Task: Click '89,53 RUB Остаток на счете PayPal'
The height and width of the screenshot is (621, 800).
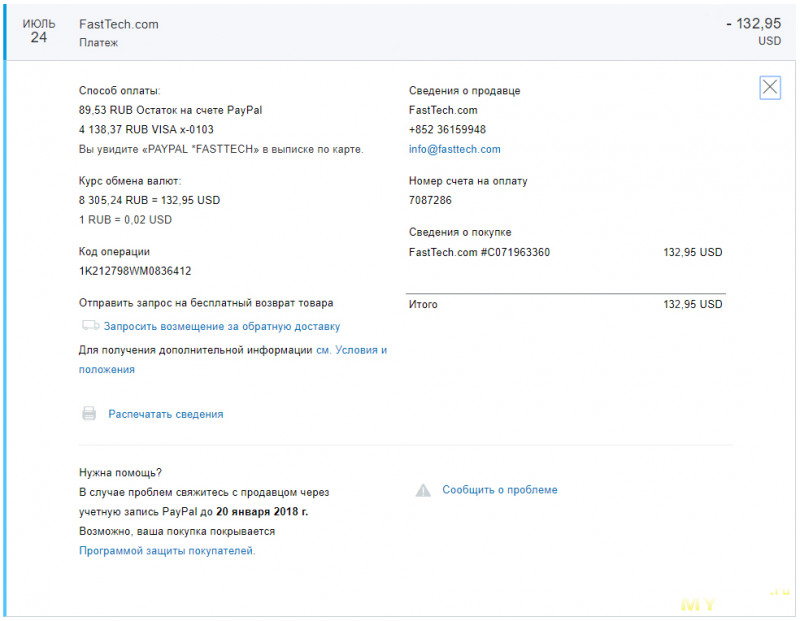Action: click(x=170, y=110)
